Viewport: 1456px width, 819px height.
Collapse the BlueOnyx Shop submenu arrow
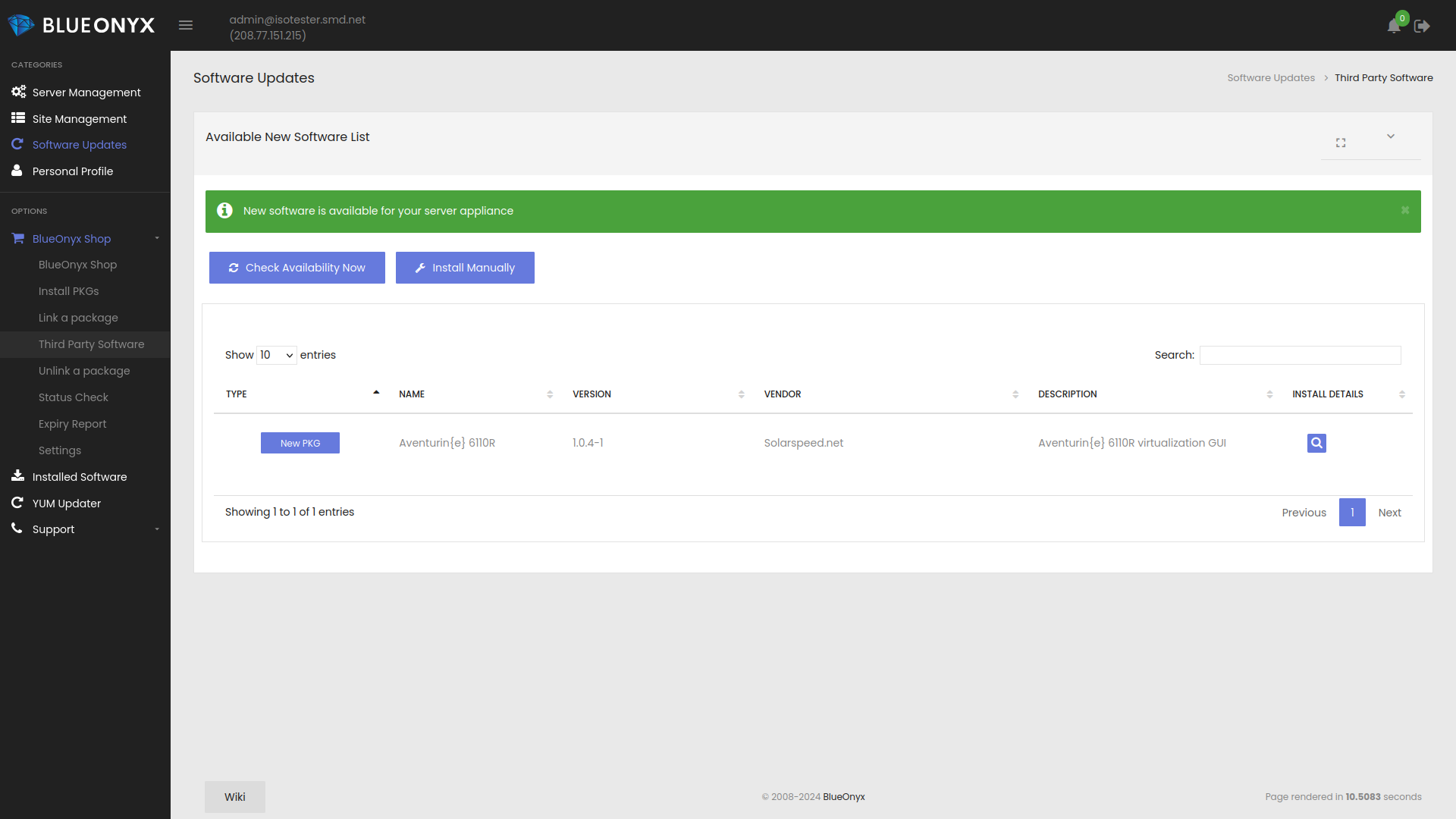point(157,238)
